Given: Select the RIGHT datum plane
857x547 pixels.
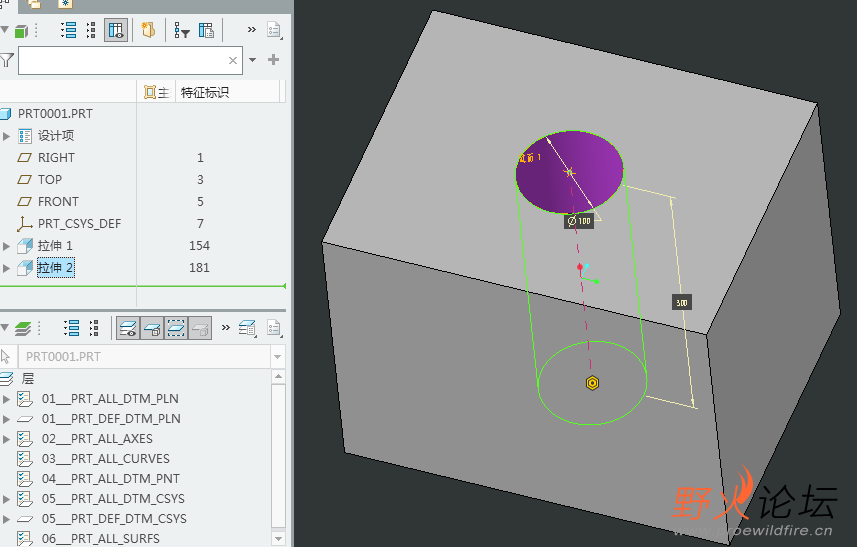Looking at the screenshot, I should pos(56,158).
